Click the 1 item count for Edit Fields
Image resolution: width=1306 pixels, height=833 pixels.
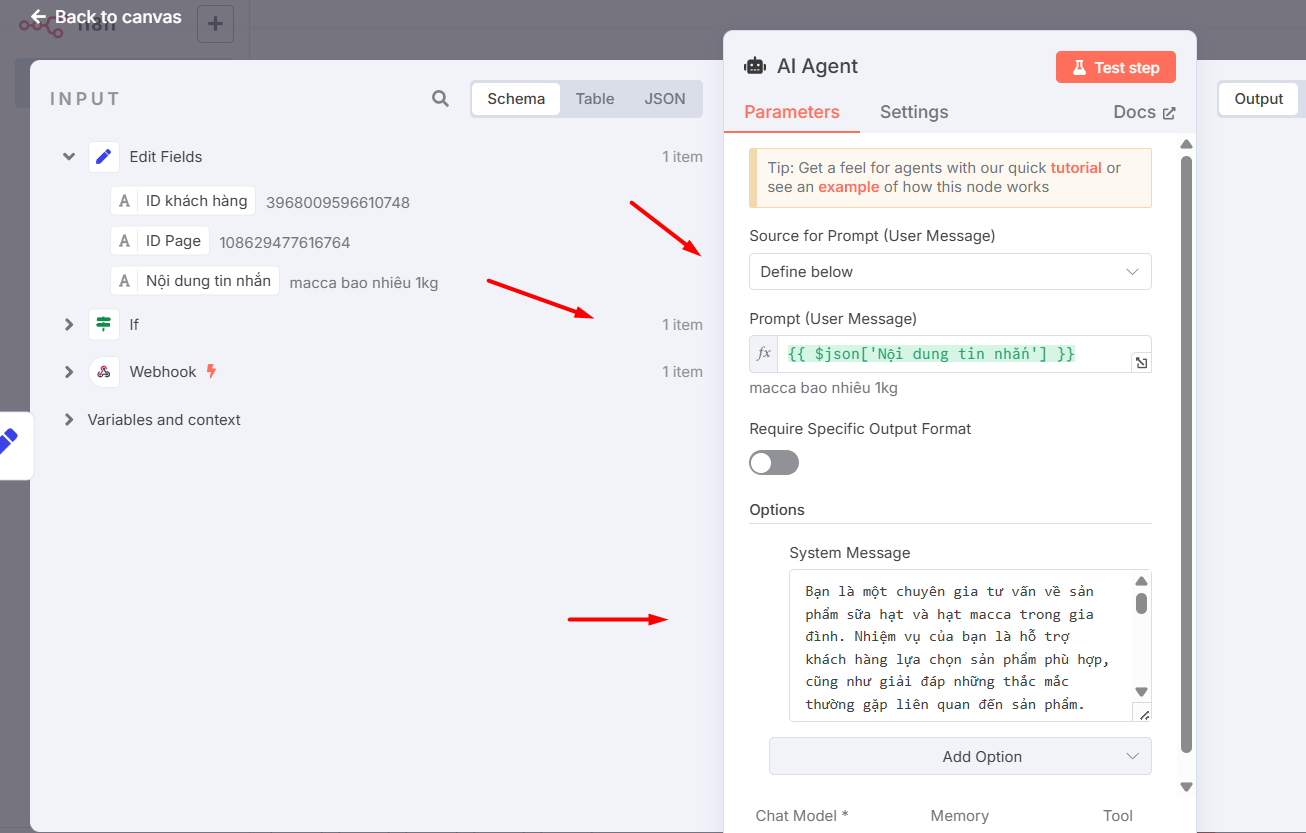(x=682, y=157)
